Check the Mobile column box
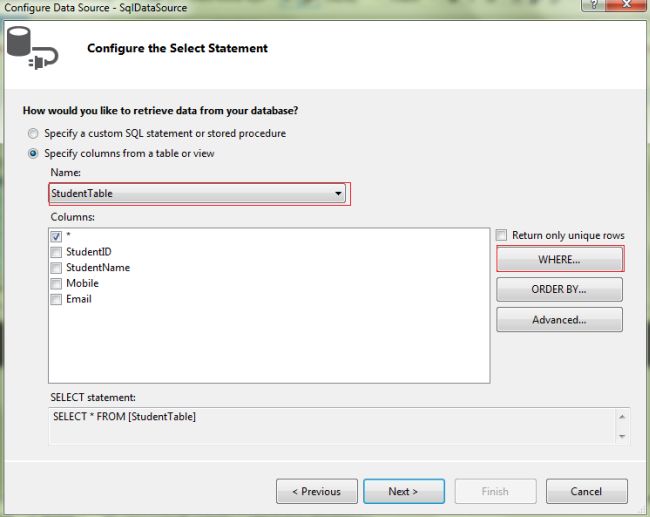 (x=57, y=283)
